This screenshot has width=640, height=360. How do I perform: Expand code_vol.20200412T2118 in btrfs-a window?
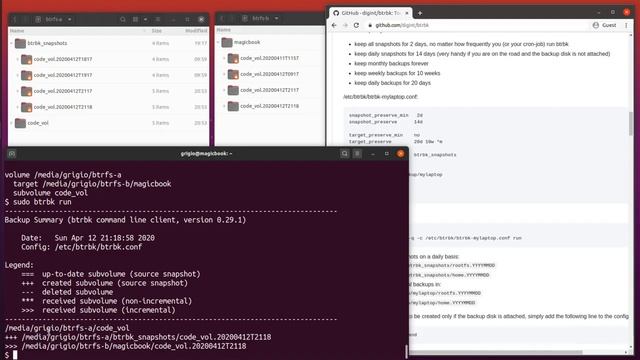click(x=18, y=107)
